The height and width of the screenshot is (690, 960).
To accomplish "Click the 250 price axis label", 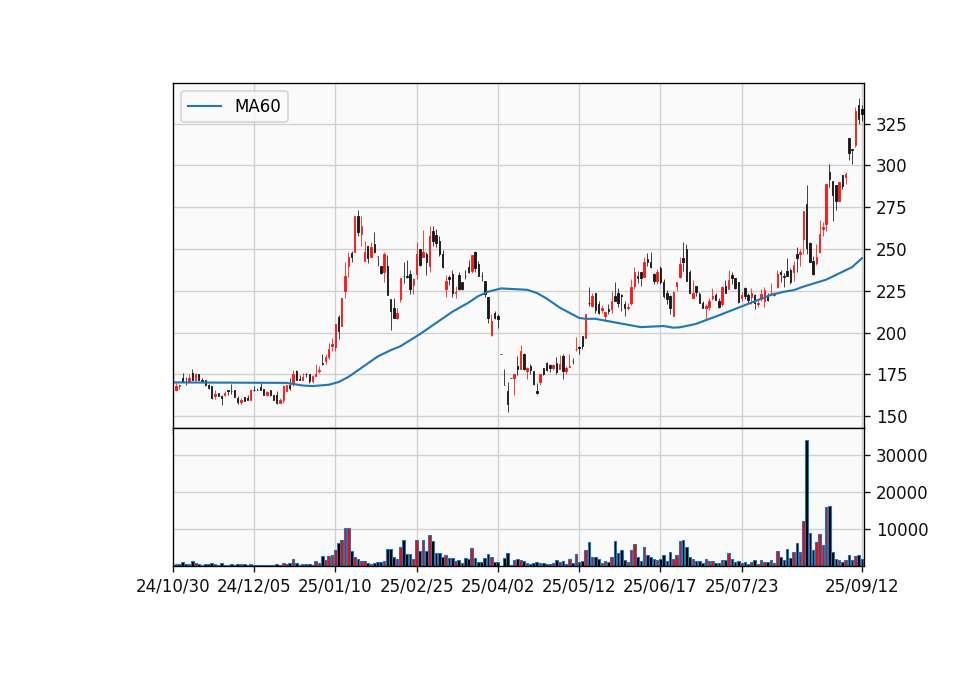I will coord(891,250).
